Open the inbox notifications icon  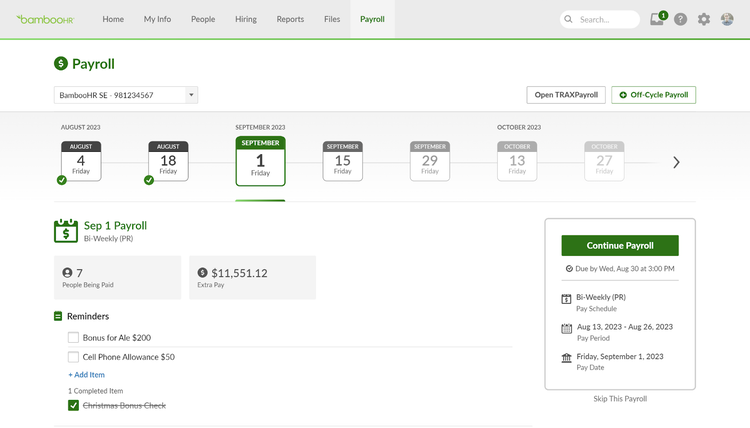[x=657, y=19]
